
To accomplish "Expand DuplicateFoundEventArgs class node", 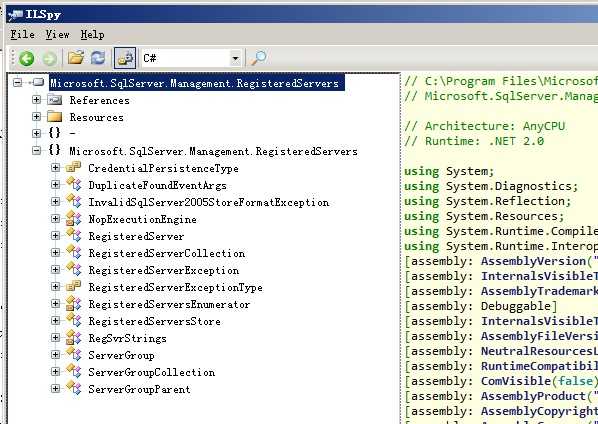I will pos(55,185).
